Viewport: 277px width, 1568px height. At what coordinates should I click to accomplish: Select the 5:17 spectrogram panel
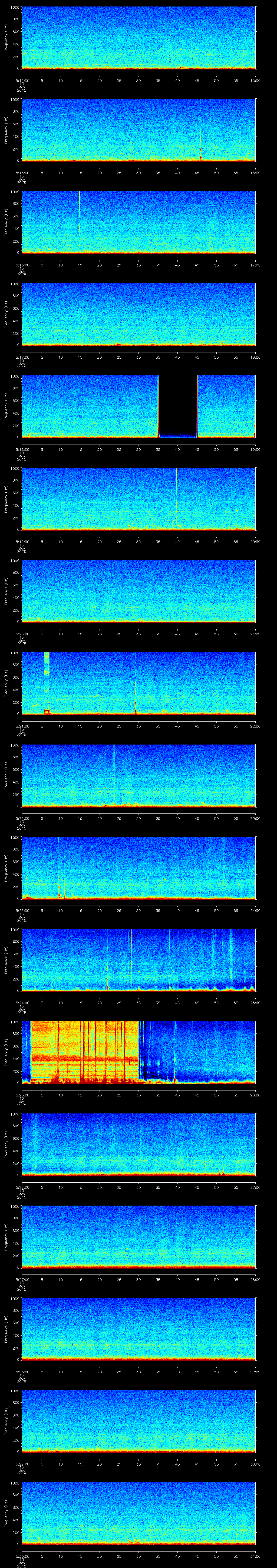click(x=138, y=314)
